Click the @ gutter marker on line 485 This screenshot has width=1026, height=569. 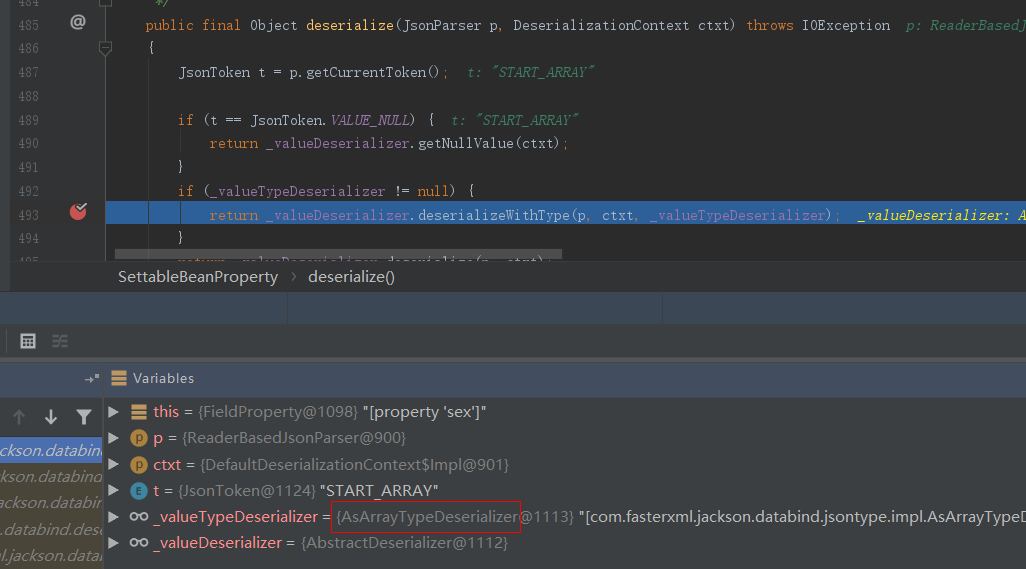coord(77,23)
